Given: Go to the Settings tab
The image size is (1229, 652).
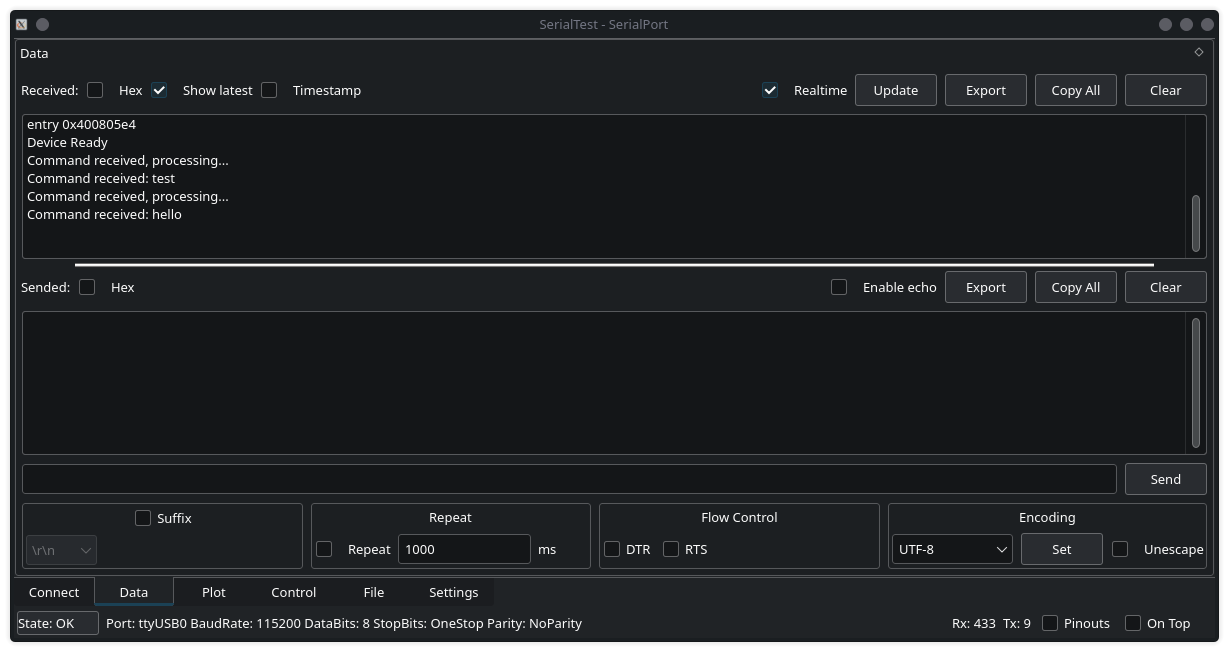Looking at the screenshot, I should 453,592.
